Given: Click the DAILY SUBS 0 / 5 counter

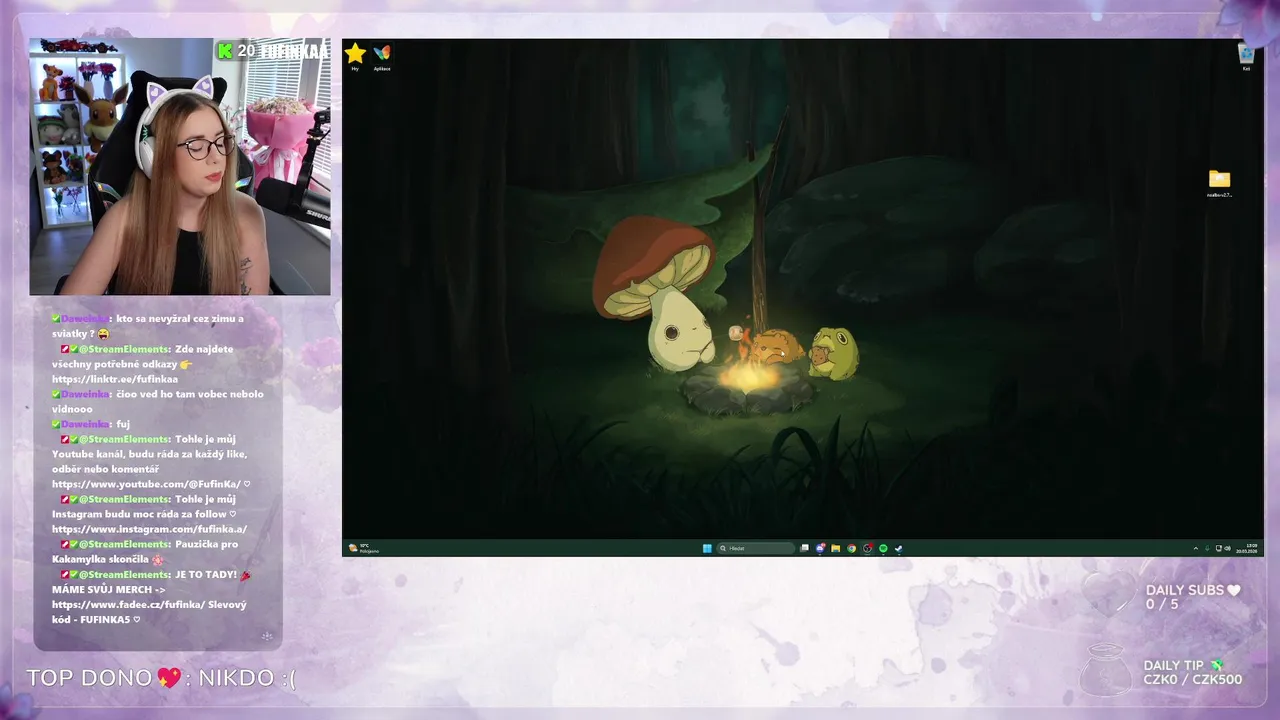Looking at the screenshot, I should click(x=1193, y=597).
